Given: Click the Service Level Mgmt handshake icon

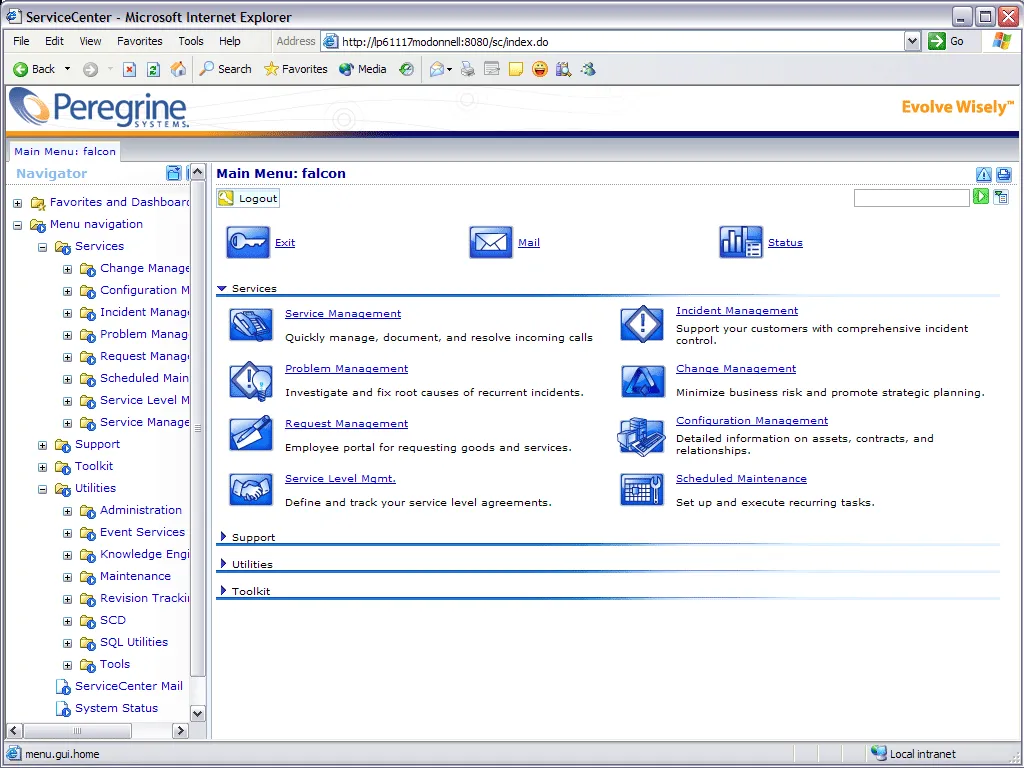Looking at the screenshot, I should (x=251, y=490).
